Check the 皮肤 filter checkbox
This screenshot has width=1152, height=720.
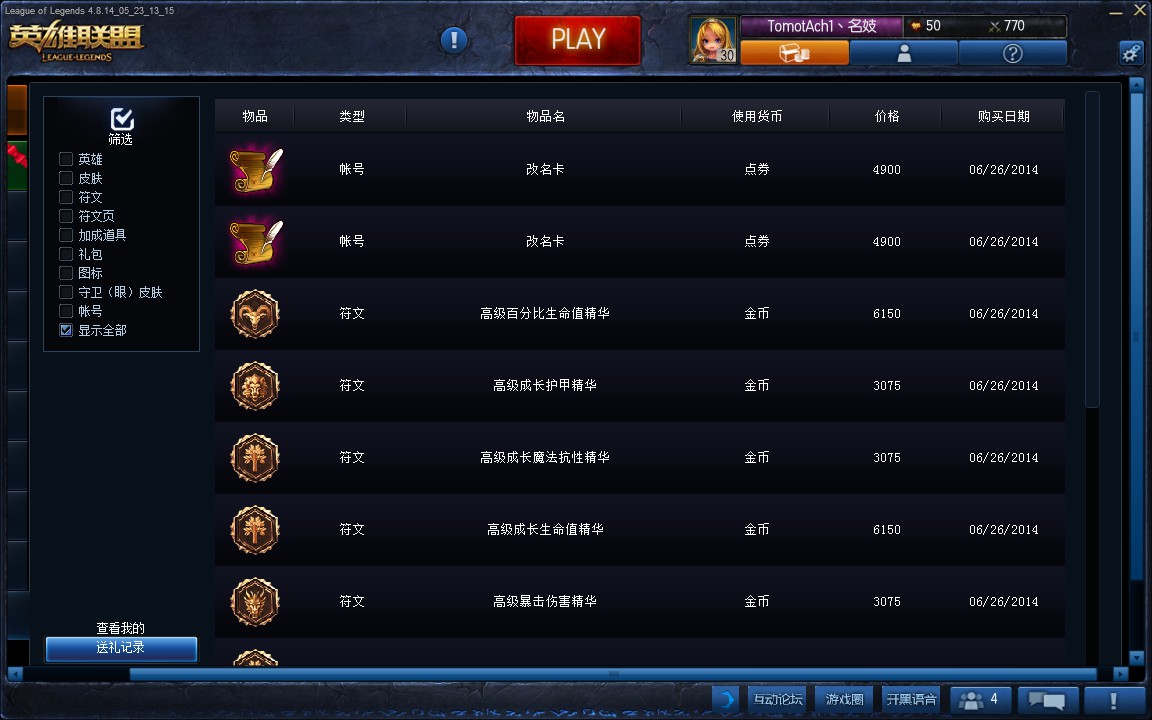(x=66, y=179)
